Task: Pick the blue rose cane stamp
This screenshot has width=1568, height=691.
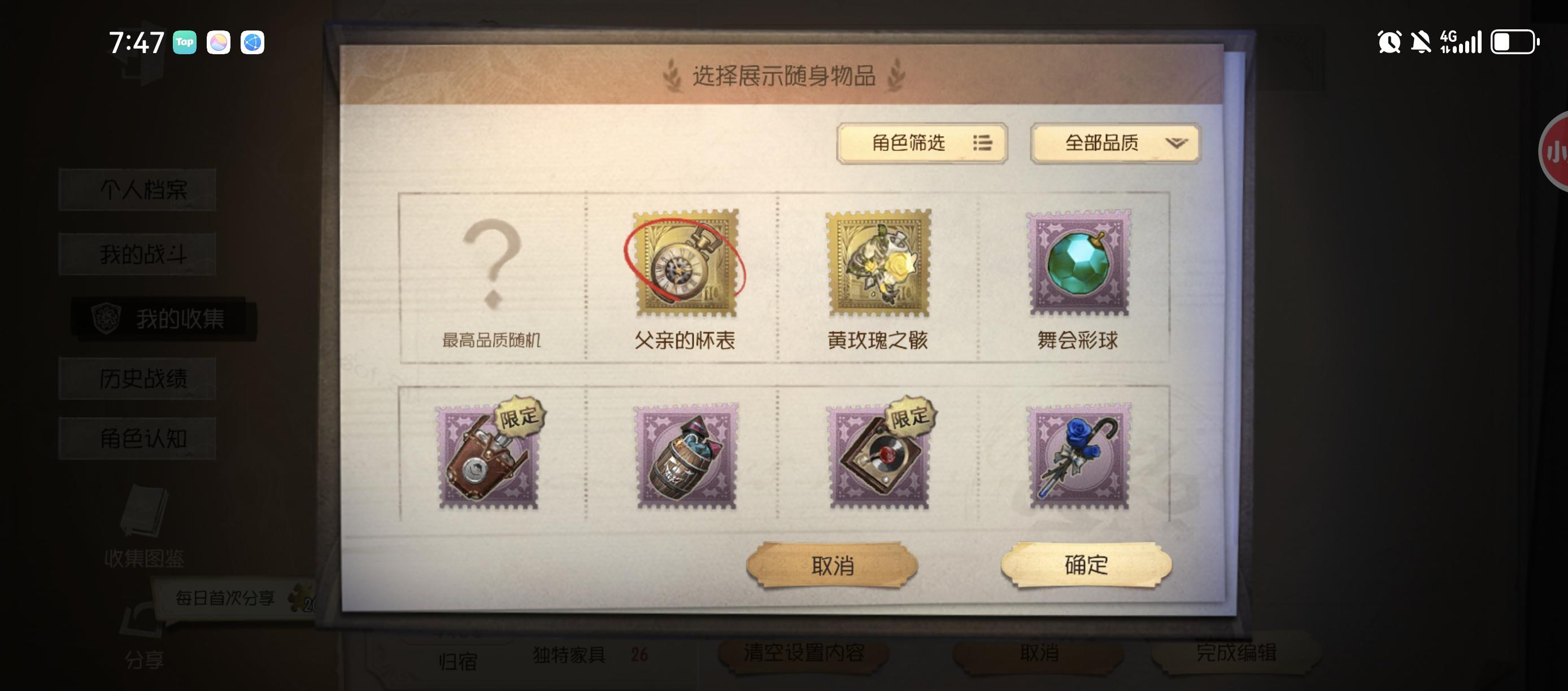Action: pyautogui.click(x=1078, y=455)
